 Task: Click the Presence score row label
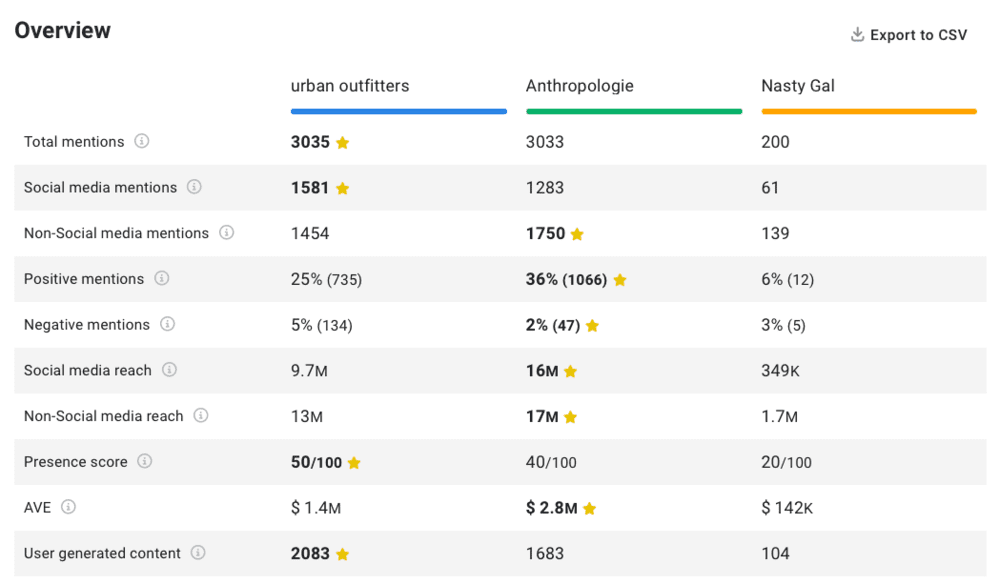(x=75, y=462)
